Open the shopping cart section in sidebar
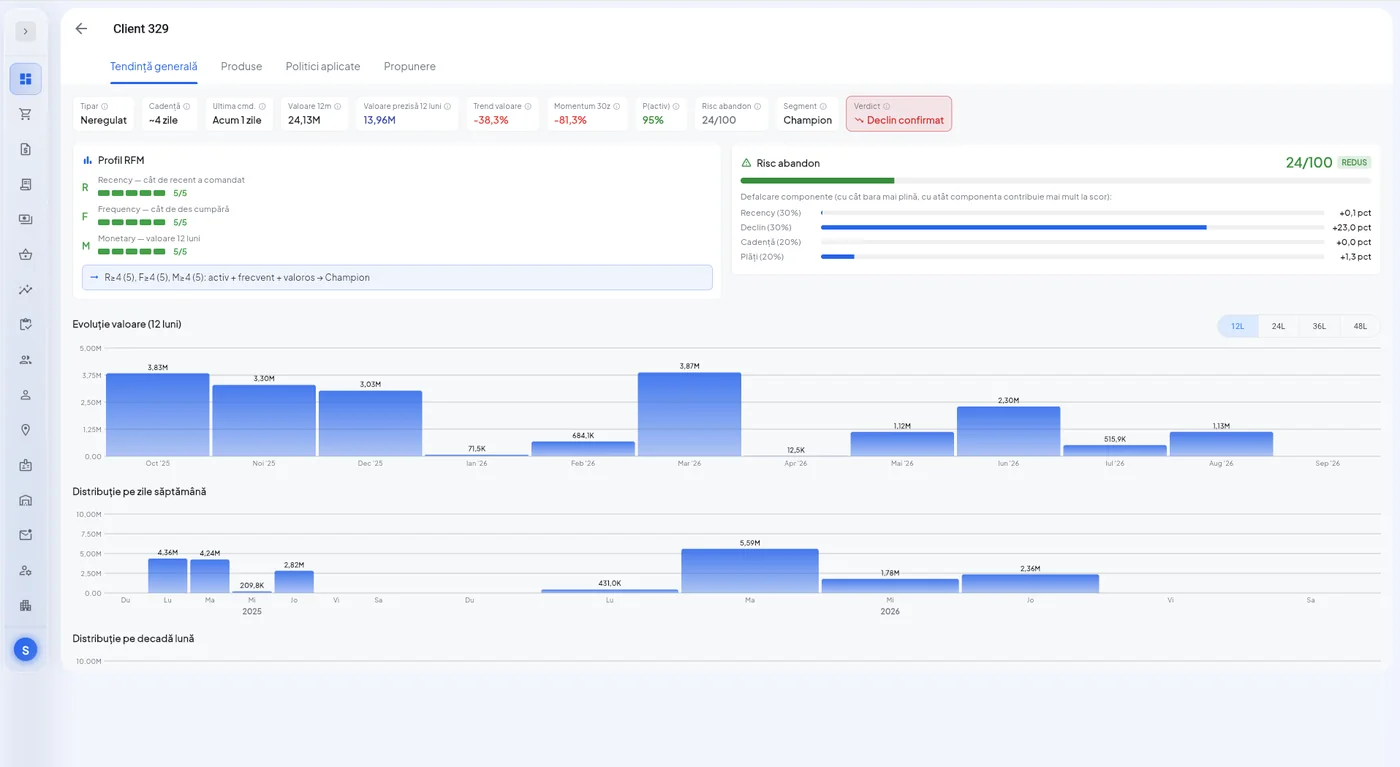Image resolution: width=1400 pixels, height=767 pixels. point(26,114)
